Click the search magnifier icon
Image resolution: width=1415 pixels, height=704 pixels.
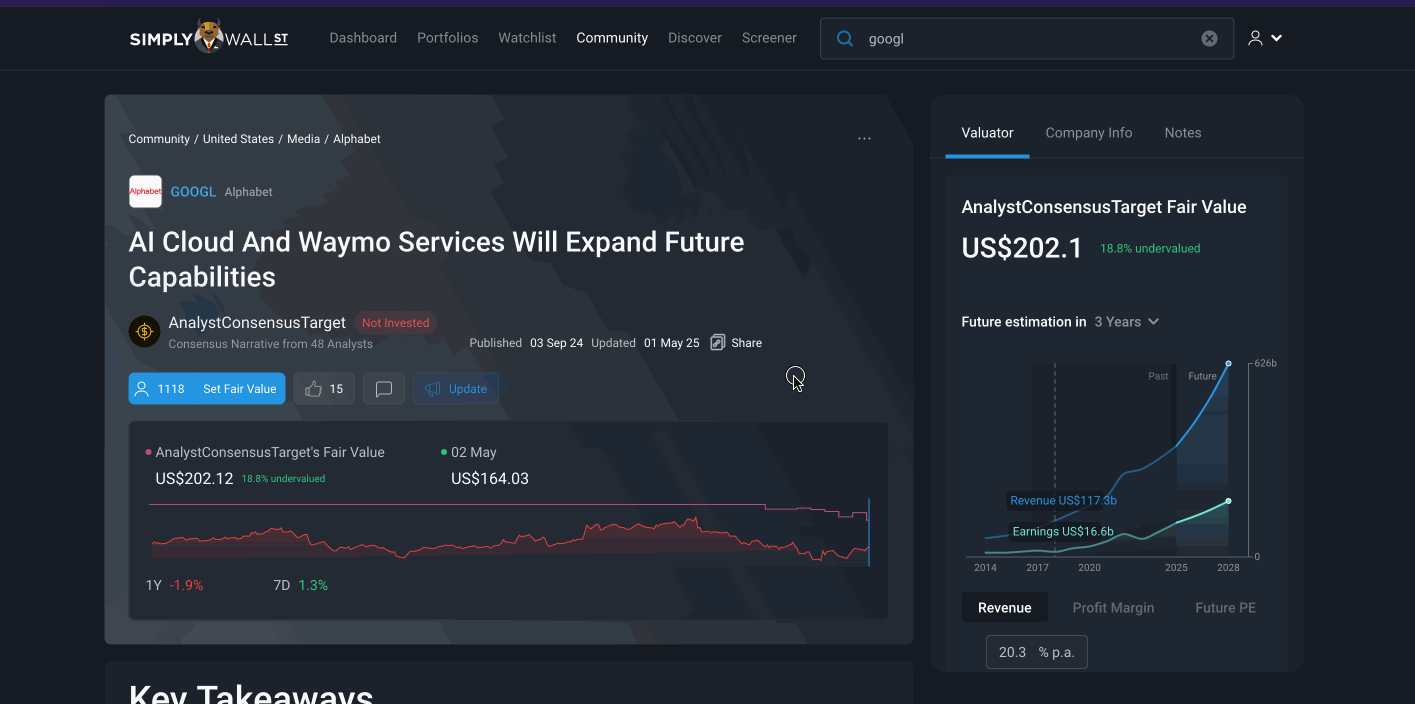845,39
